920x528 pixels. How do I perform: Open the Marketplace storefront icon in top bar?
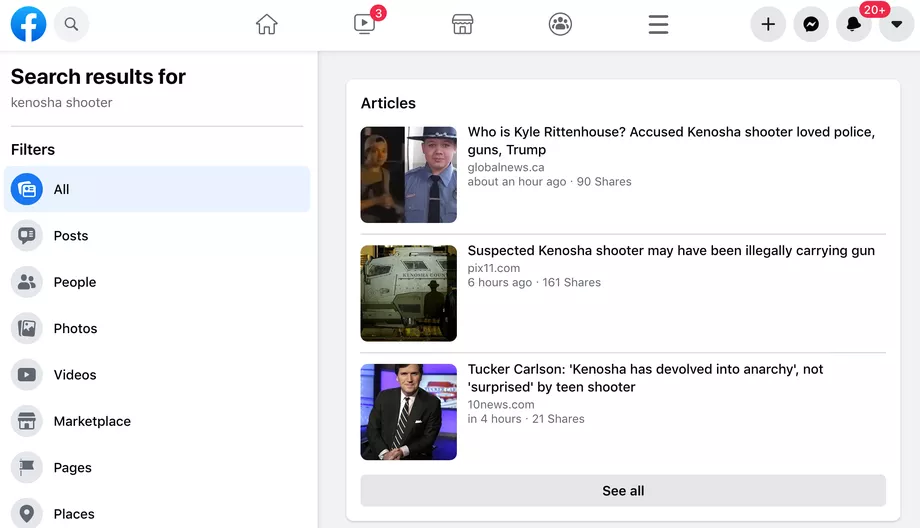(x=462, y=24)
